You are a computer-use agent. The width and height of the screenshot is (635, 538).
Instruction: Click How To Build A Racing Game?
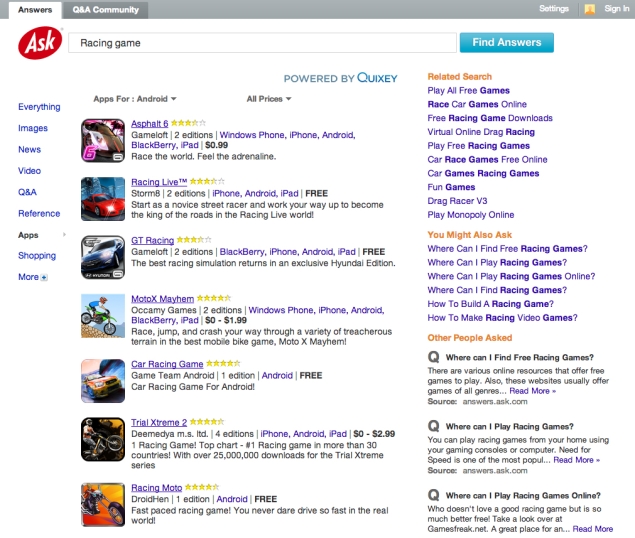coord(490,303)
